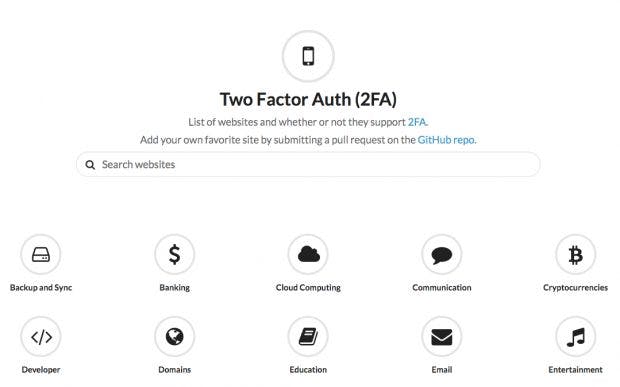Open the Email envelope icon
This screenshot has width=620, height=387.
[442, 337]
